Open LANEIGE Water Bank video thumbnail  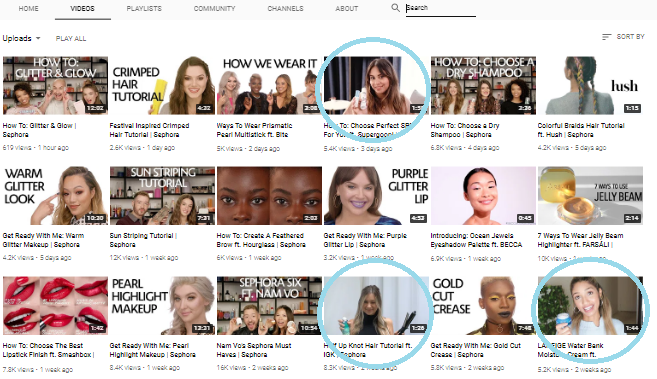point(590,306)
